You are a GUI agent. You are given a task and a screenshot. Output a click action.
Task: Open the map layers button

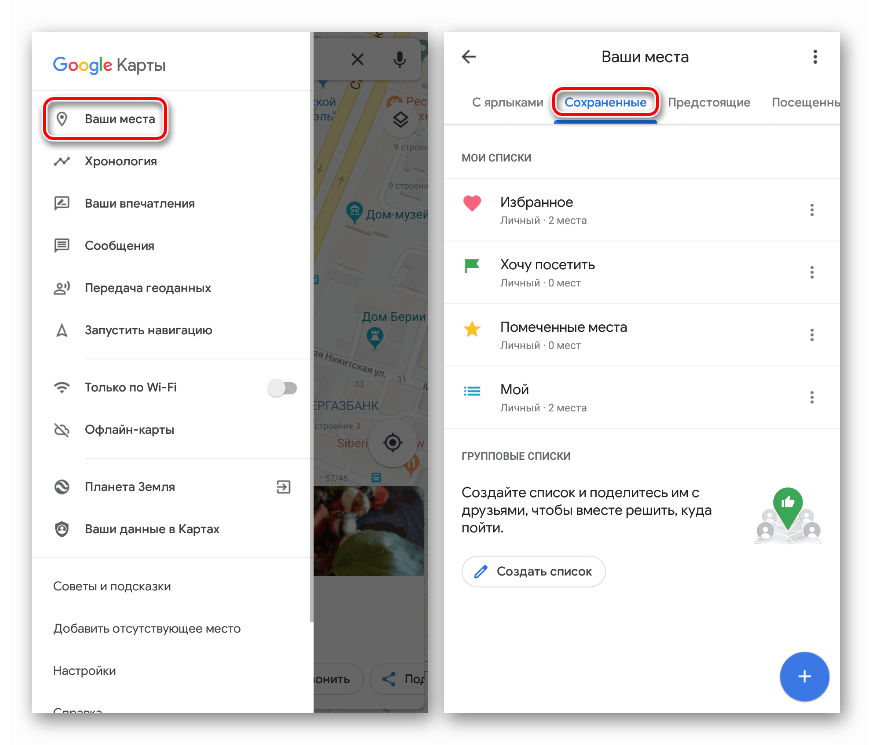click(400, 119)
